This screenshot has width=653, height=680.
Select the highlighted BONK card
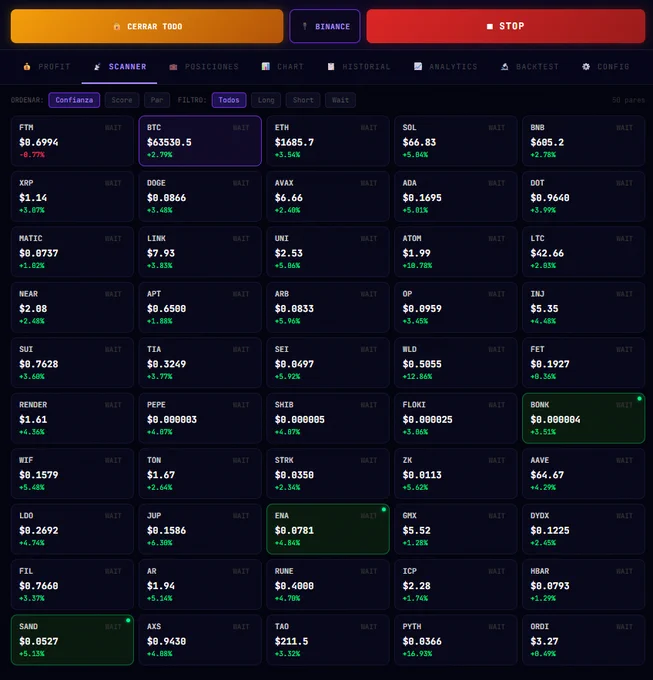(584, 418)
